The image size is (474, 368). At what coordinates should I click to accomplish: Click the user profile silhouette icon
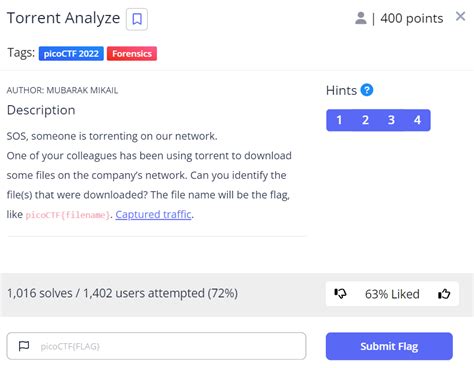click(361, 18)
